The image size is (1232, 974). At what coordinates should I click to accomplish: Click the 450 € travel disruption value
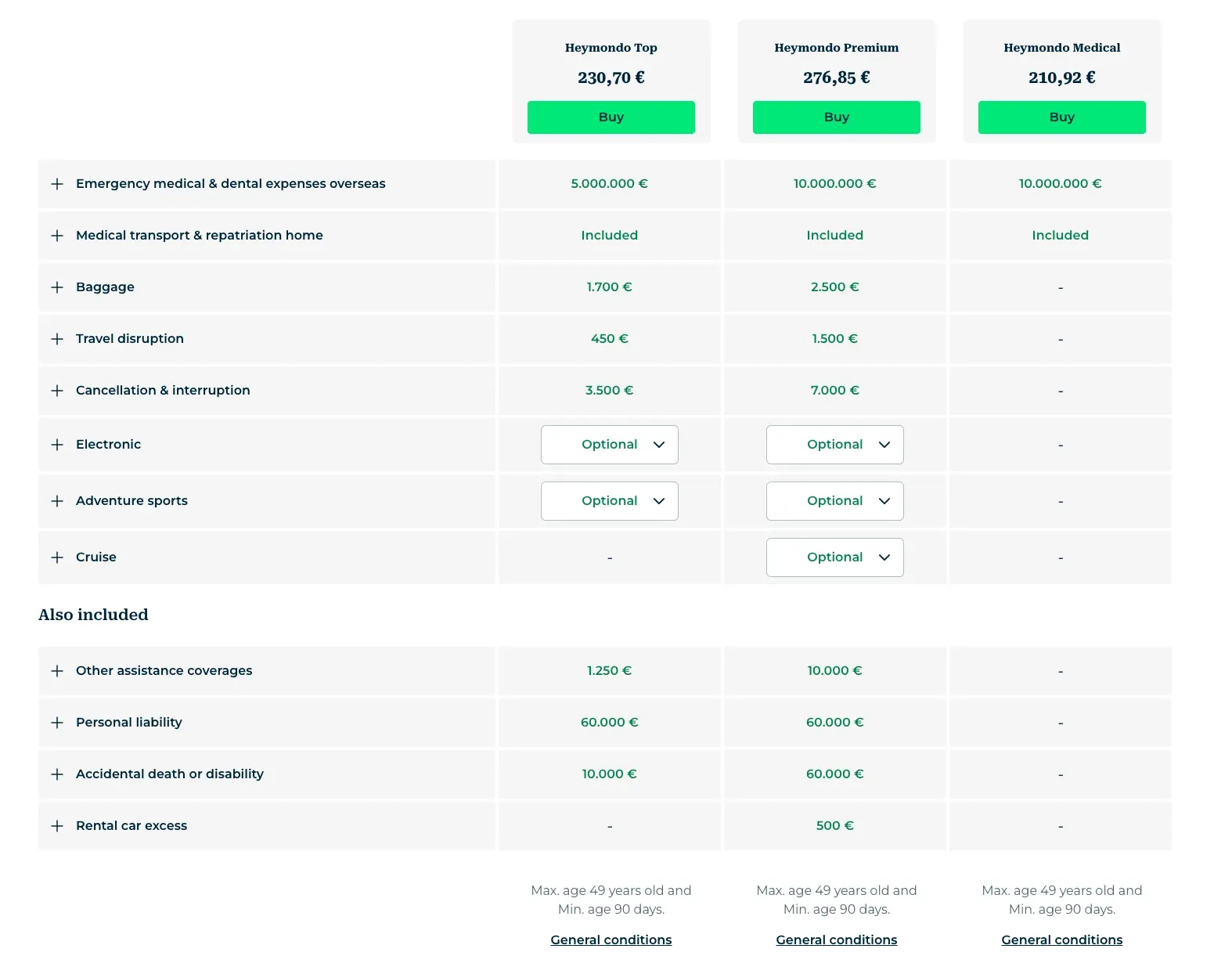[610, 339]
